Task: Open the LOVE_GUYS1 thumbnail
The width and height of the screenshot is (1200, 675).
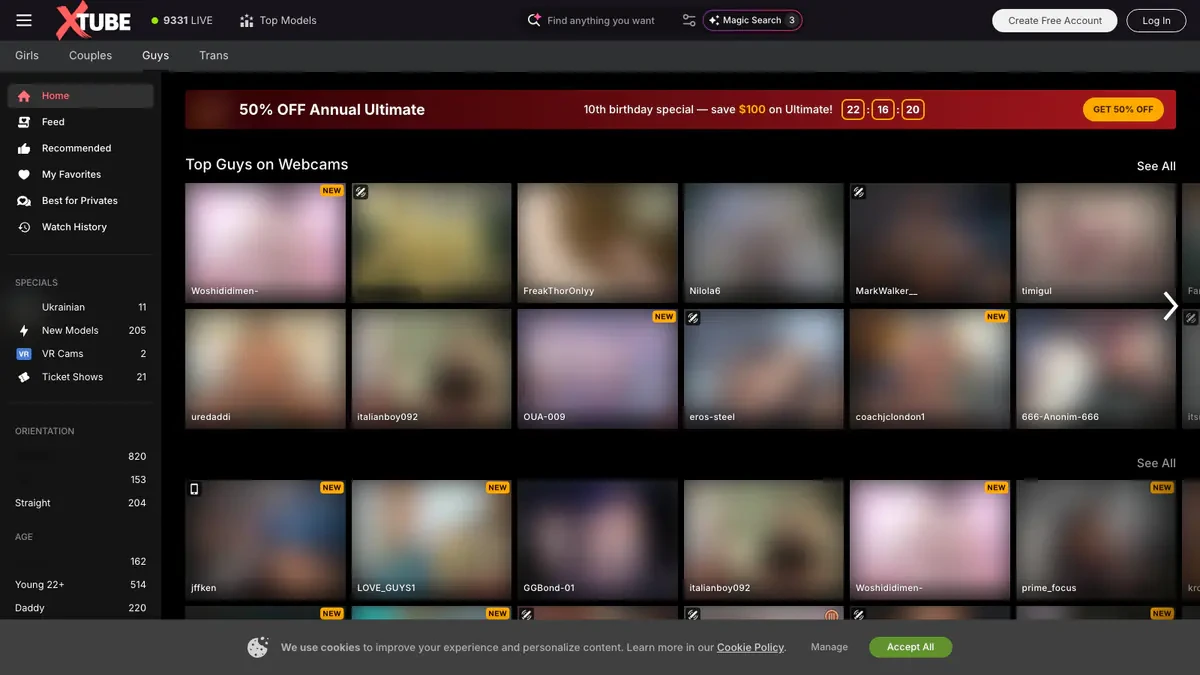Action: pos(431,539)
